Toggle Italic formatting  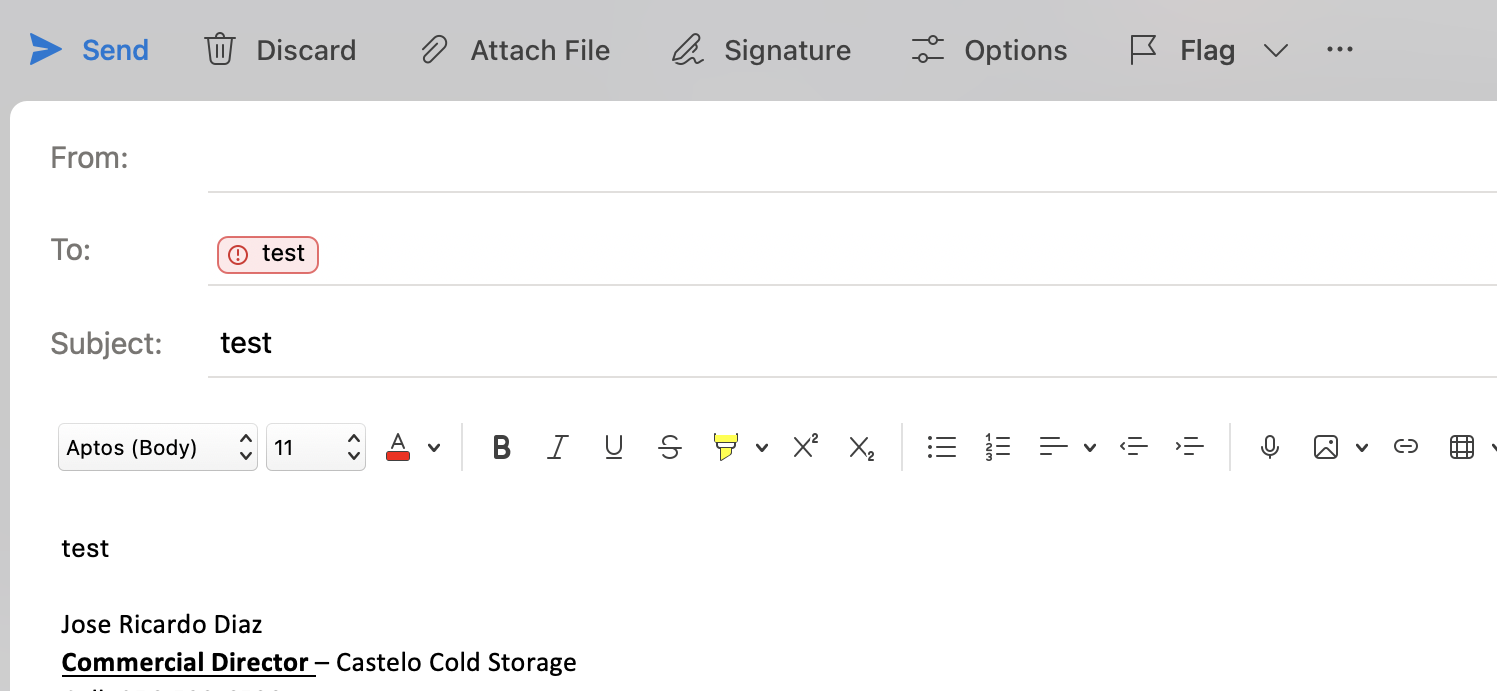tap(558, 447)
